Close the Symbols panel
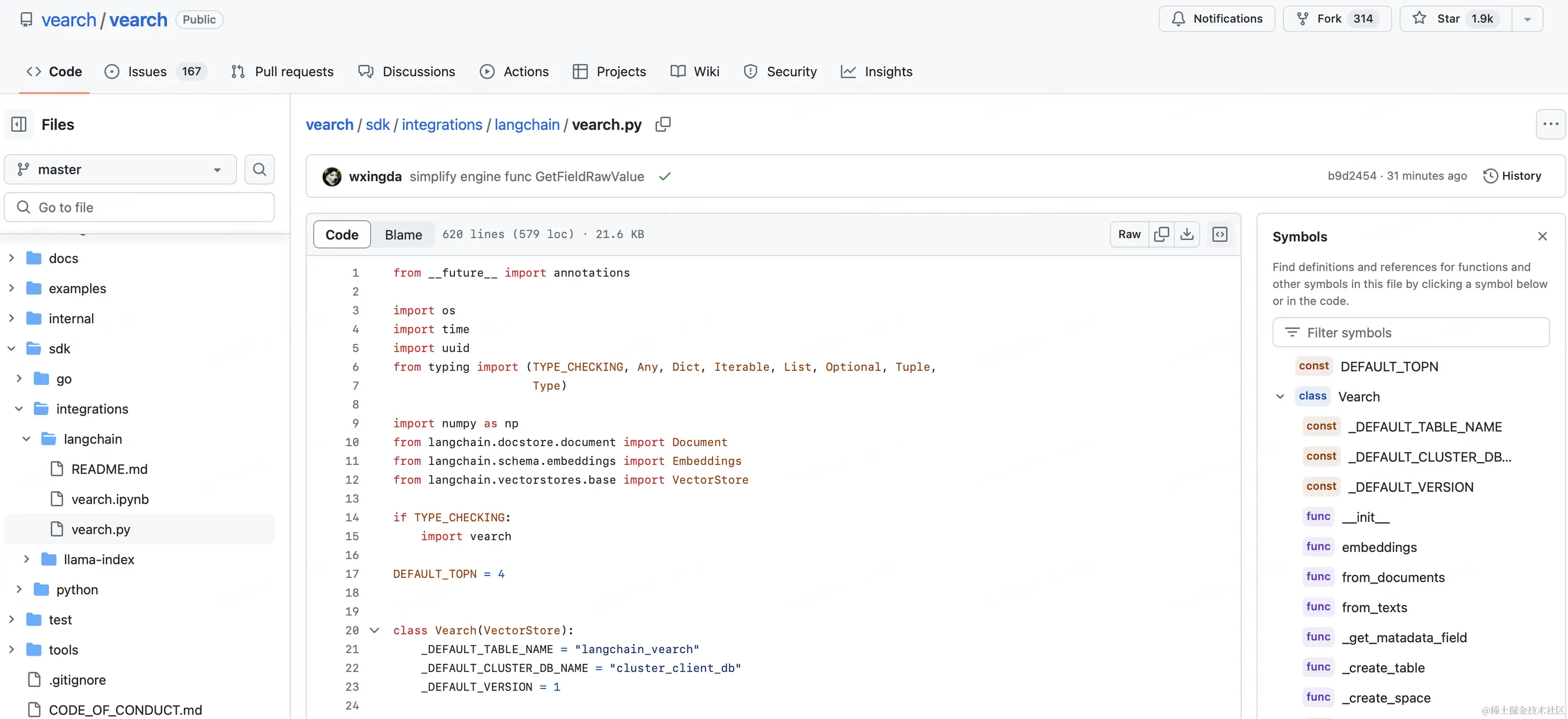1568x719 pixels. (1542, 236)
